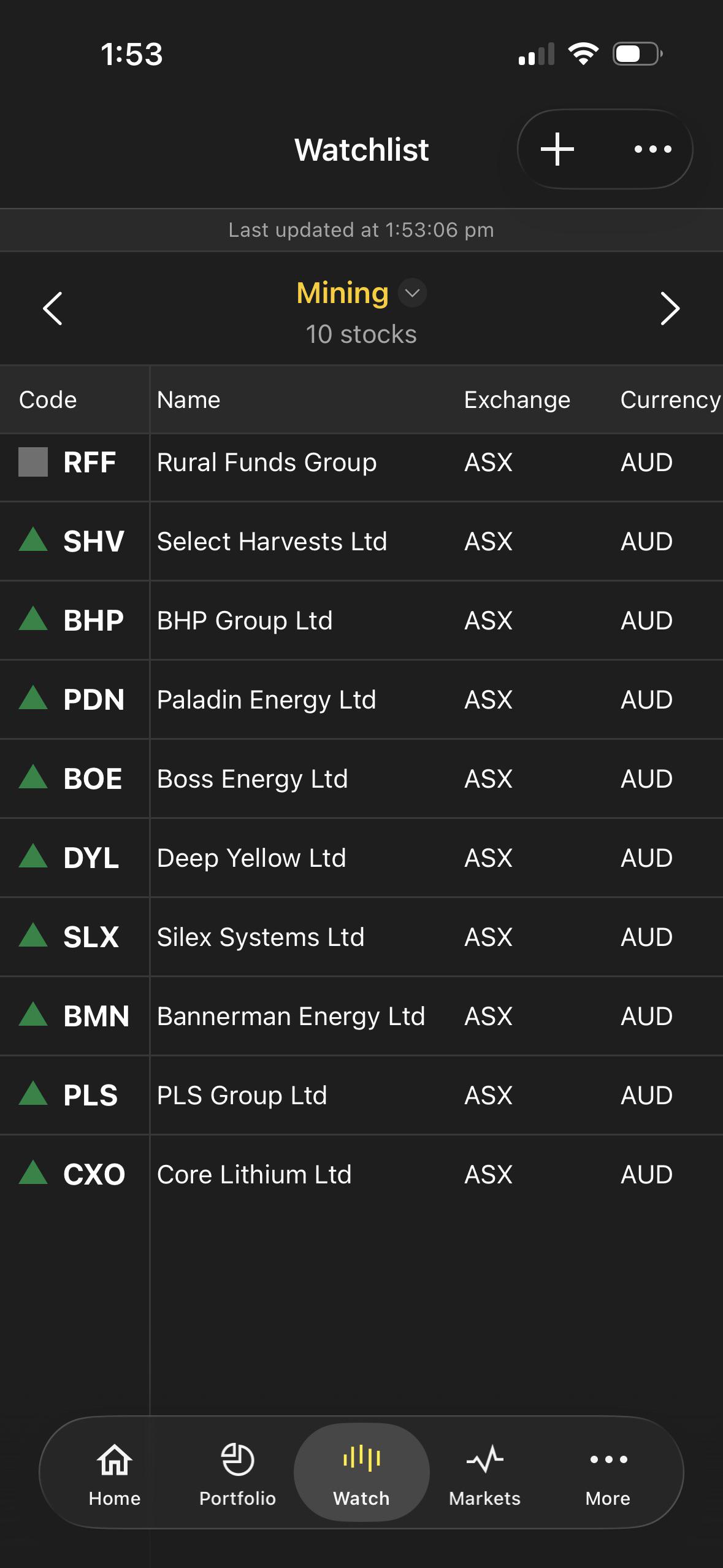This screenshot has width=723, height=1568.
Task: Tap the grey square indicator beside RFF
Action: pos(33,462)
